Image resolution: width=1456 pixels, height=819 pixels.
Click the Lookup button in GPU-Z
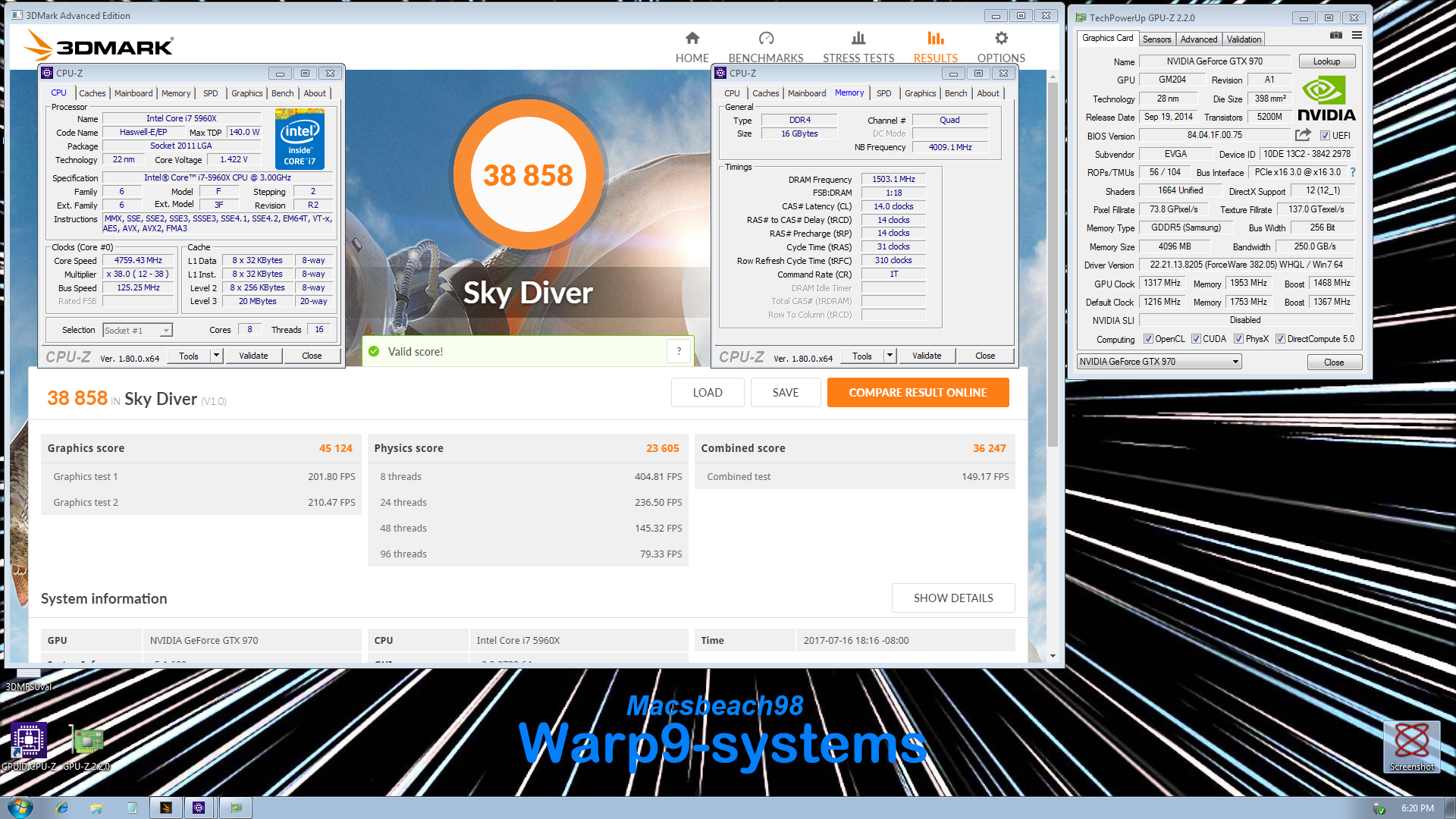[1326, 61]
